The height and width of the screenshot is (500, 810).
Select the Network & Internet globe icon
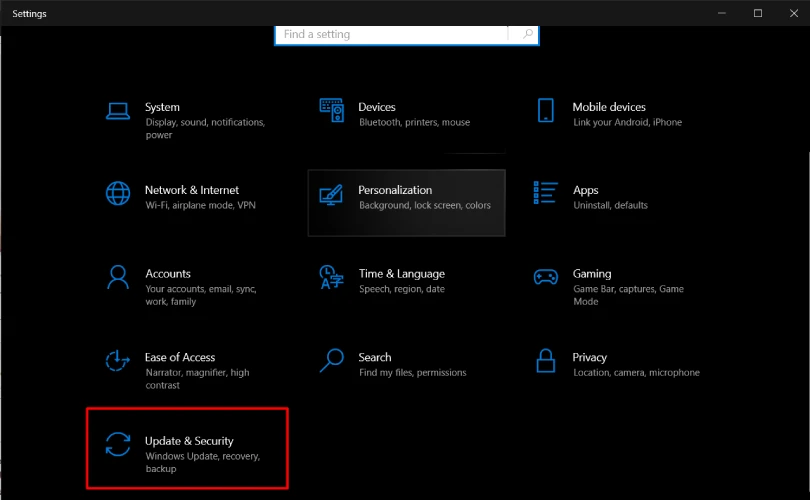[118, 192]
